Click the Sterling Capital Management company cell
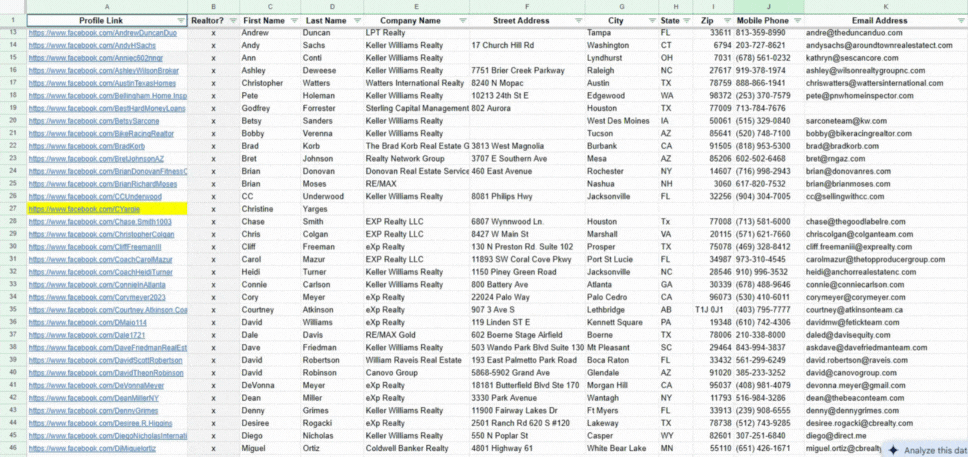This screenshot has width=968, height=457. click(x=415, y=108)
